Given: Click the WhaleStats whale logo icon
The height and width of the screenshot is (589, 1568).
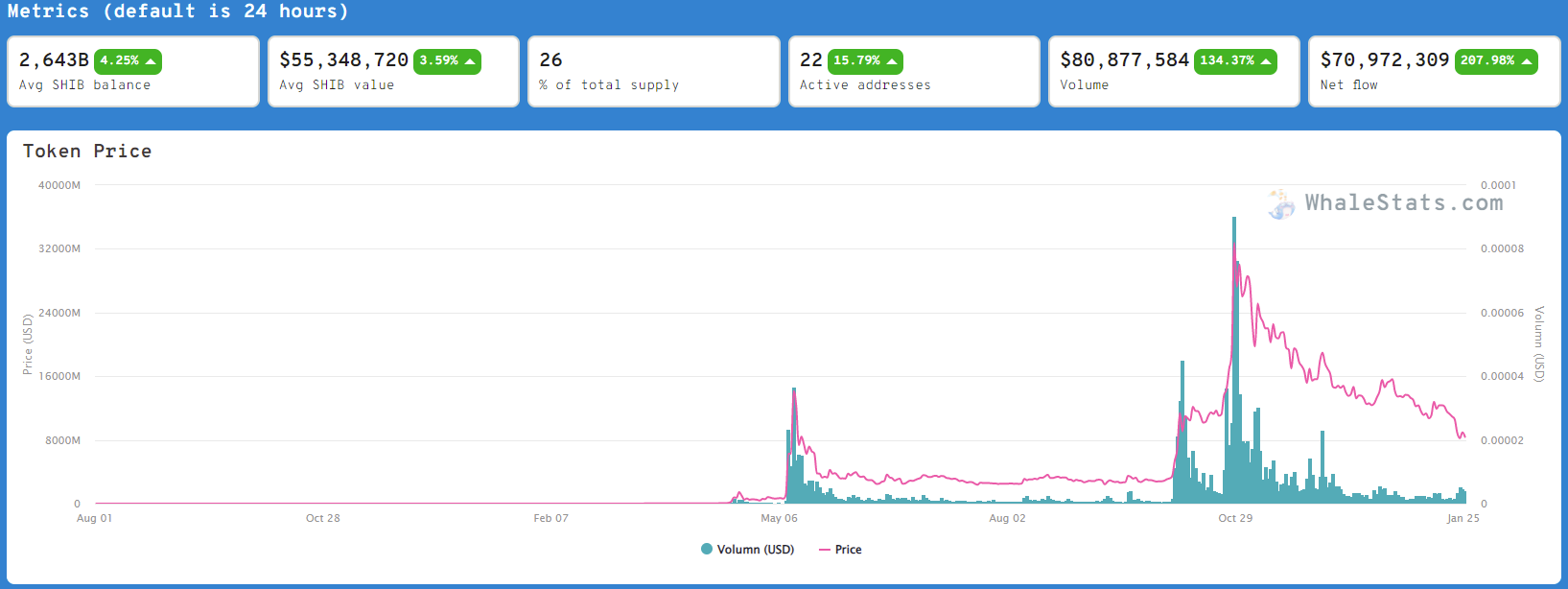Looking at the screenshot, I should 1281,203.
